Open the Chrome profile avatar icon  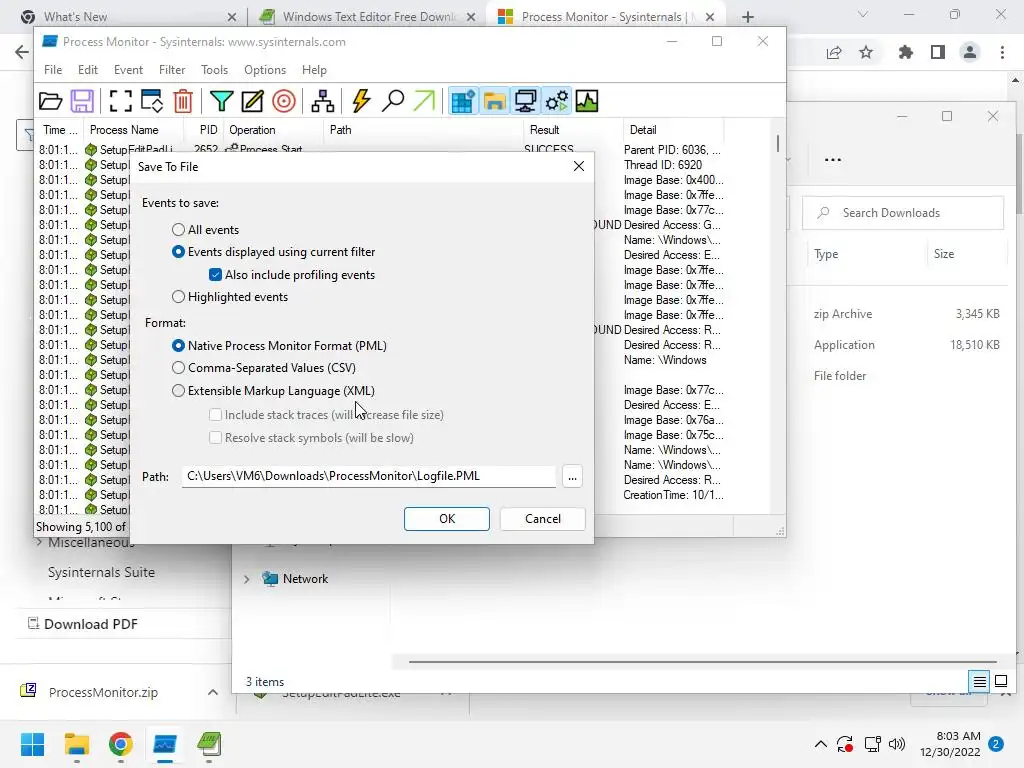(970, 52)
